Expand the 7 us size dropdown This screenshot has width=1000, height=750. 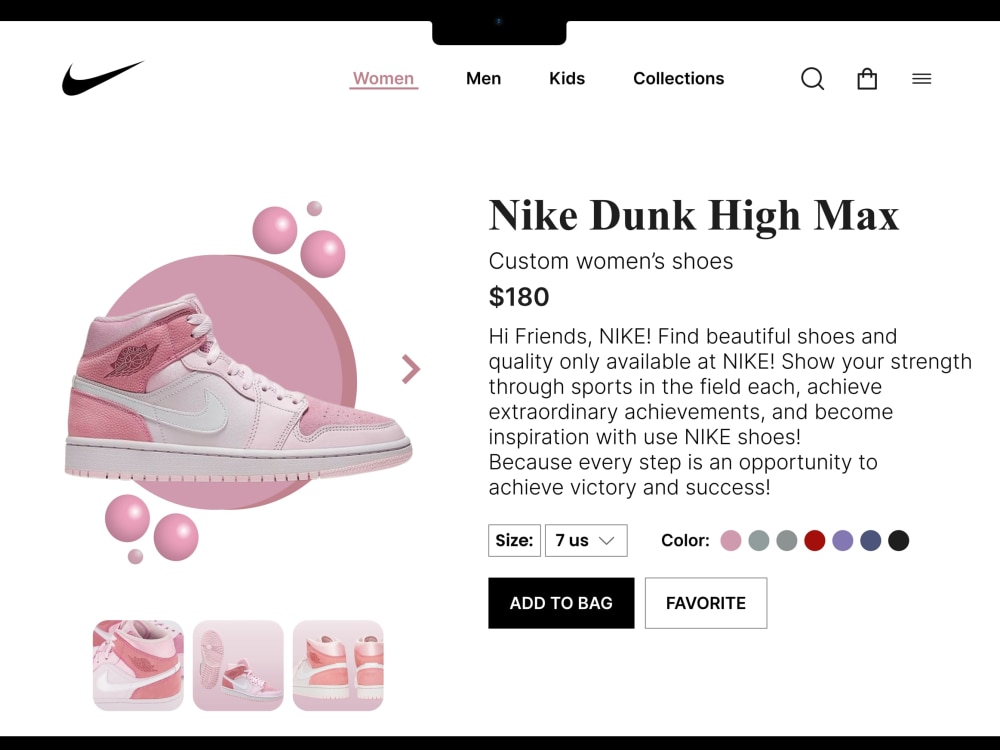point(586,540)
